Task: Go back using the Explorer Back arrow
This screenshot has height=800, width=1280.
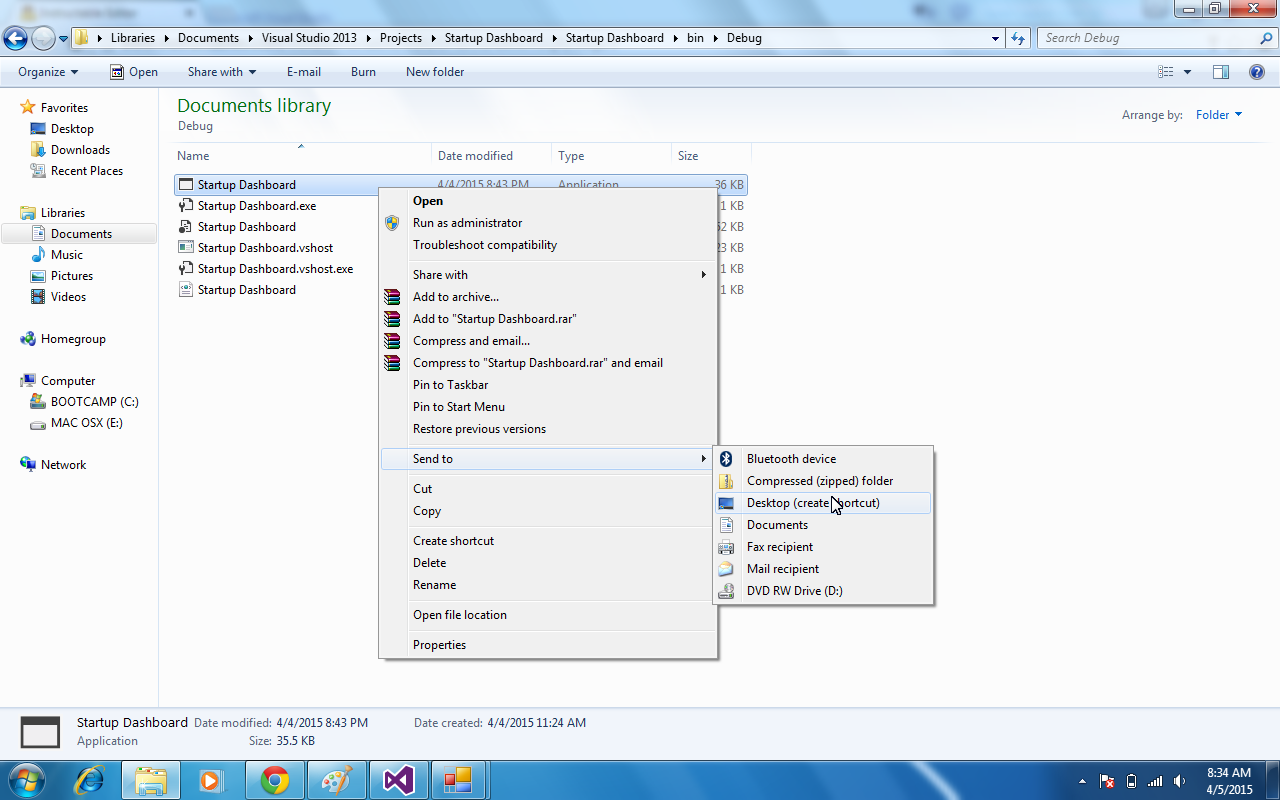Action: pyautogui.click(x=16, y=39)
